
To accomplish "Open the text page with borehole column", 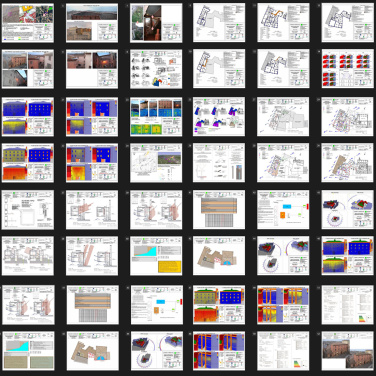I will coord(219,163).
